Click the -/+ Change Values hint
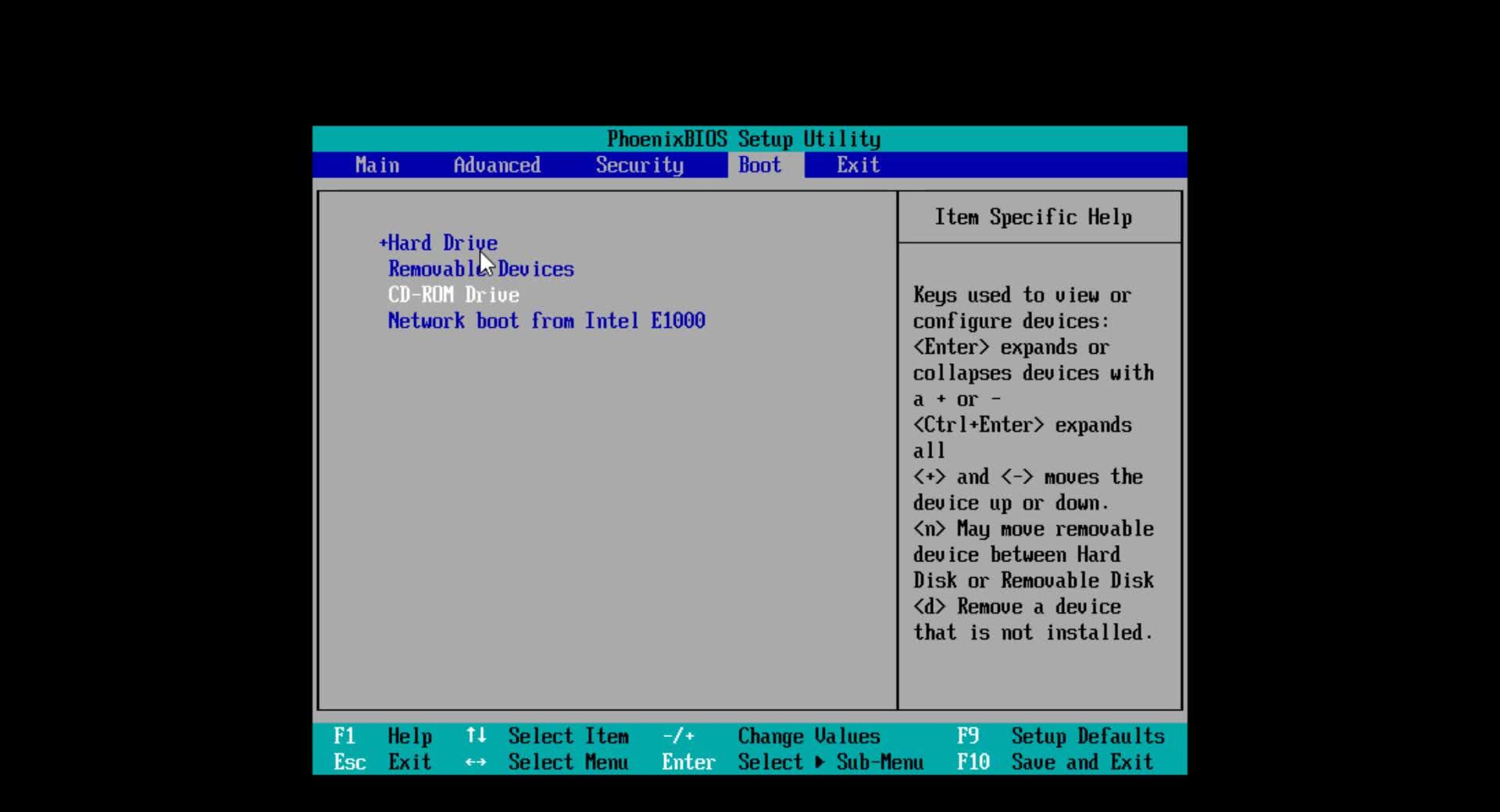Screen dimensions: 1500x812 point(771,735)
